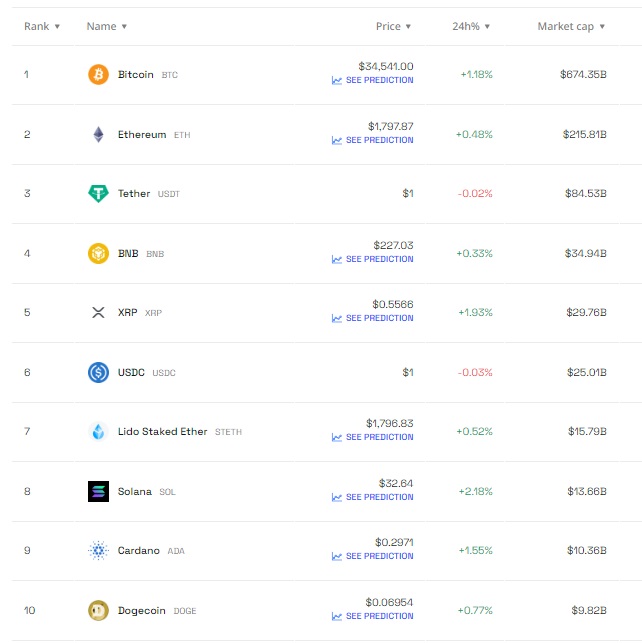Open the Dogecoin SEE PREDICTION link

(379, 616)
